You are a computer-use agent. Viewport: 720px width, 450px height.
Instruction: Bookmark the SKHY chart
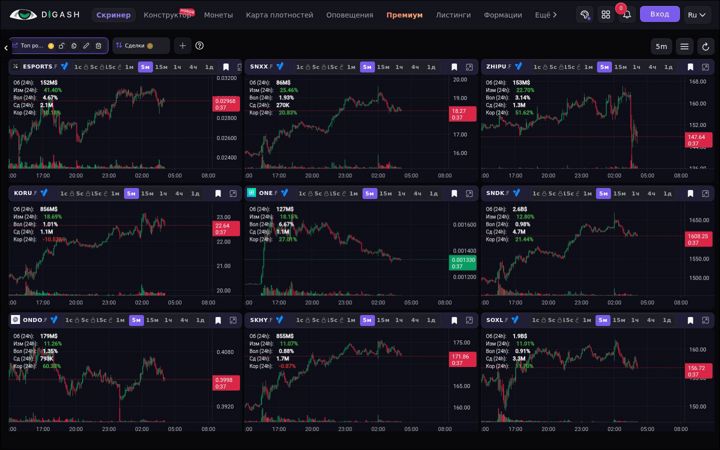tap(454, 321)
